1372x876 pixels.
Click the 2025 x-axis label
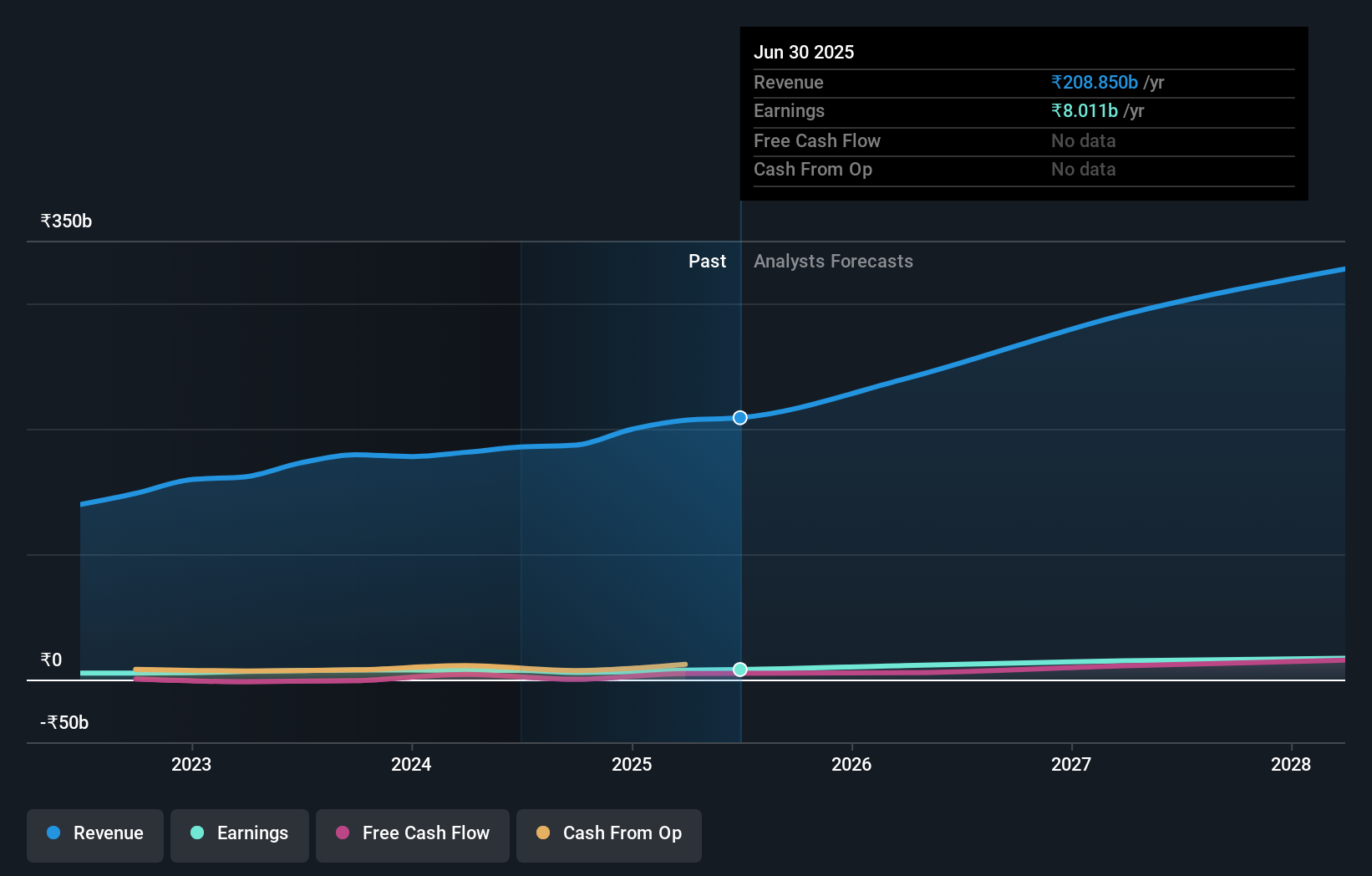632,764
